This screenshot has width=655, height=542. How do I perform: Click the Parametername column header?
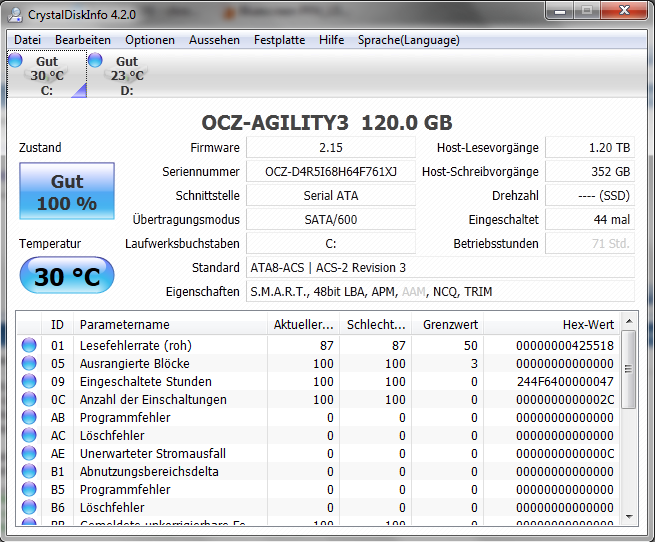170,325
